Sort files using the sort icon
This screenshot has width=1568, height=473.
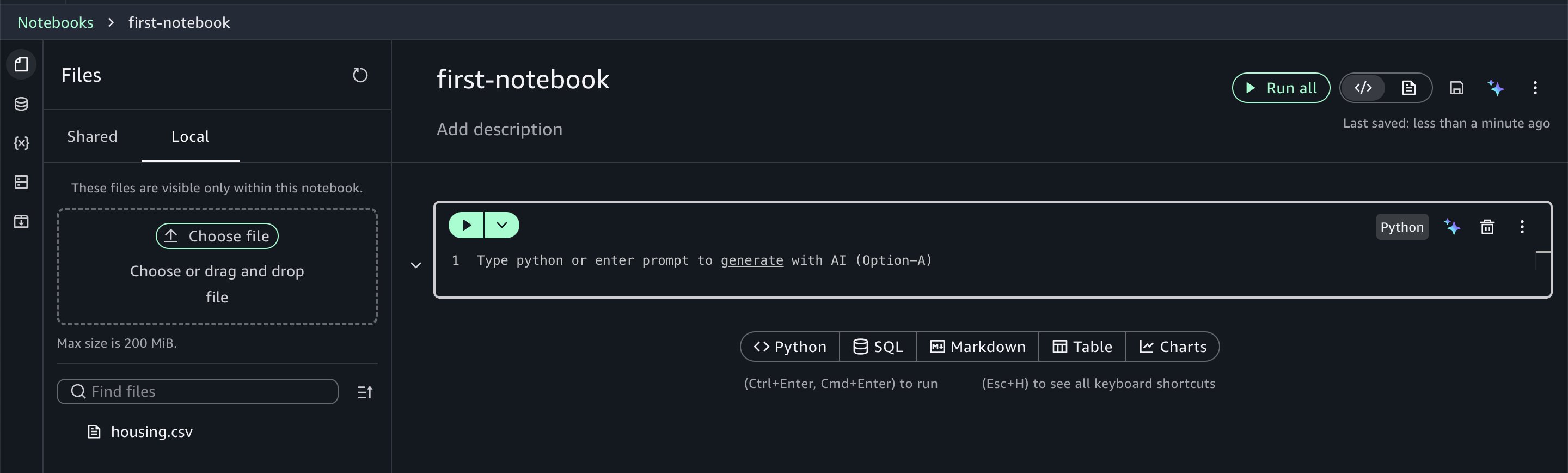point(365,392)
